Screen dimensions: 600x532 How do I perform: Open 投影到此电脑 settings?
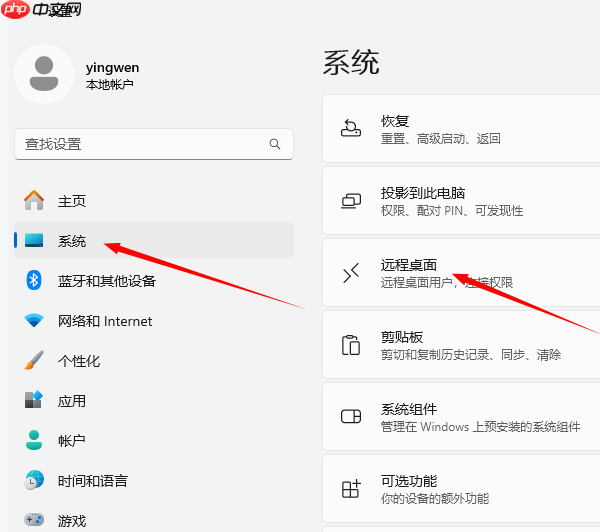[x=461, y=201]
